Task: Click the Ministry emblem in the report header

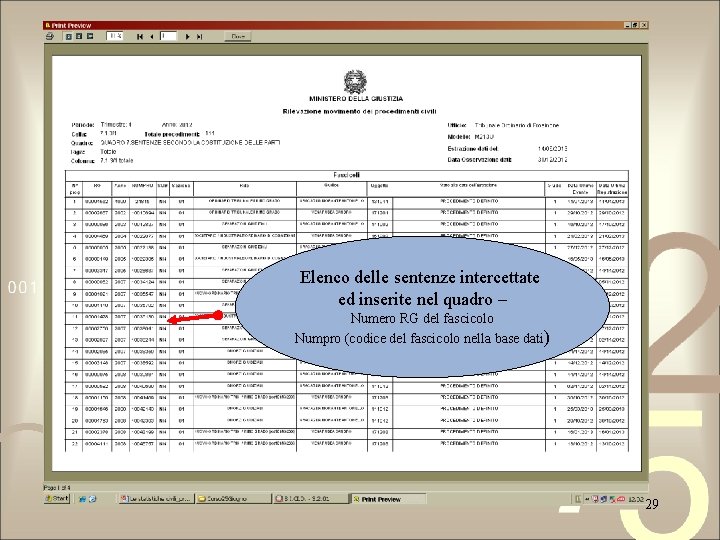Action: [355, 81]
